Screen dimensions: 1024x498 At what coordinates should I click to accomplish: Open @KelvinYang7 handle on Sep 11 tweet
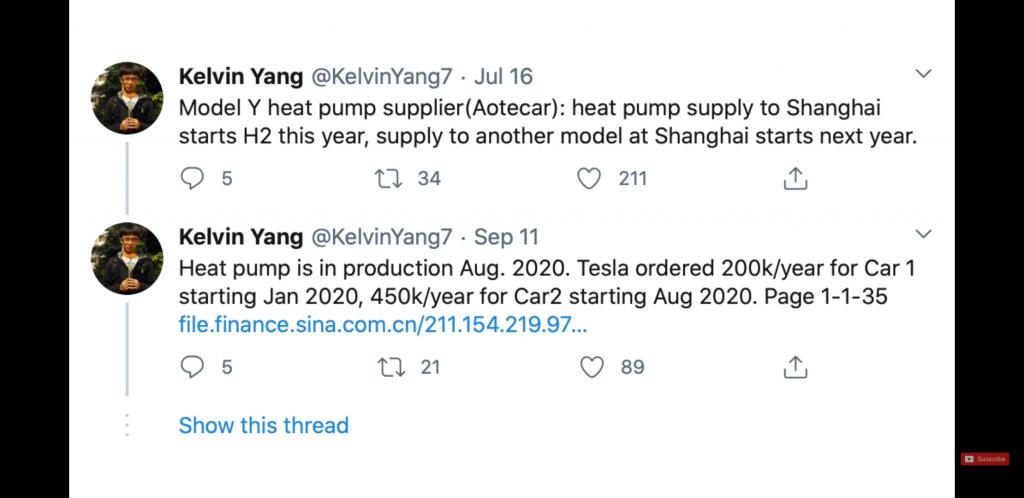pyautogui.click(x=381, y=237)
